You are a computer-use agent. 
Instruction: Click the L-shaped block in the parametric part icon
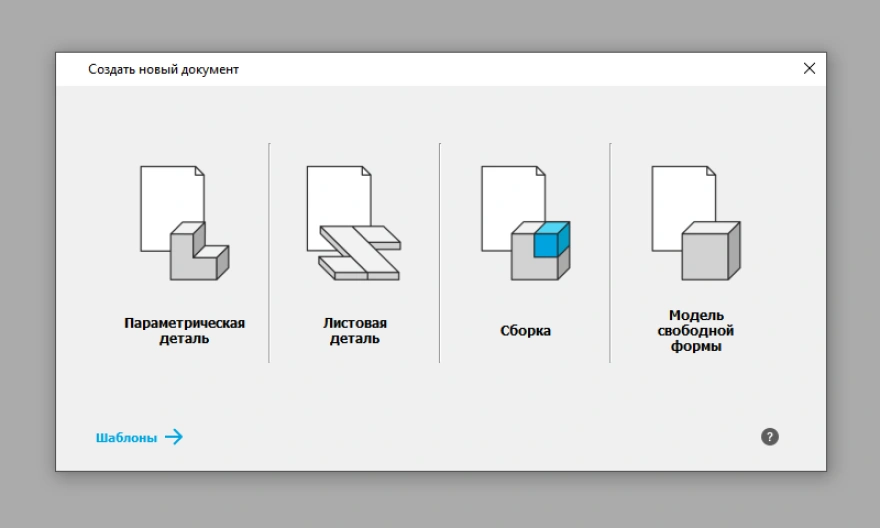point(197,258)
